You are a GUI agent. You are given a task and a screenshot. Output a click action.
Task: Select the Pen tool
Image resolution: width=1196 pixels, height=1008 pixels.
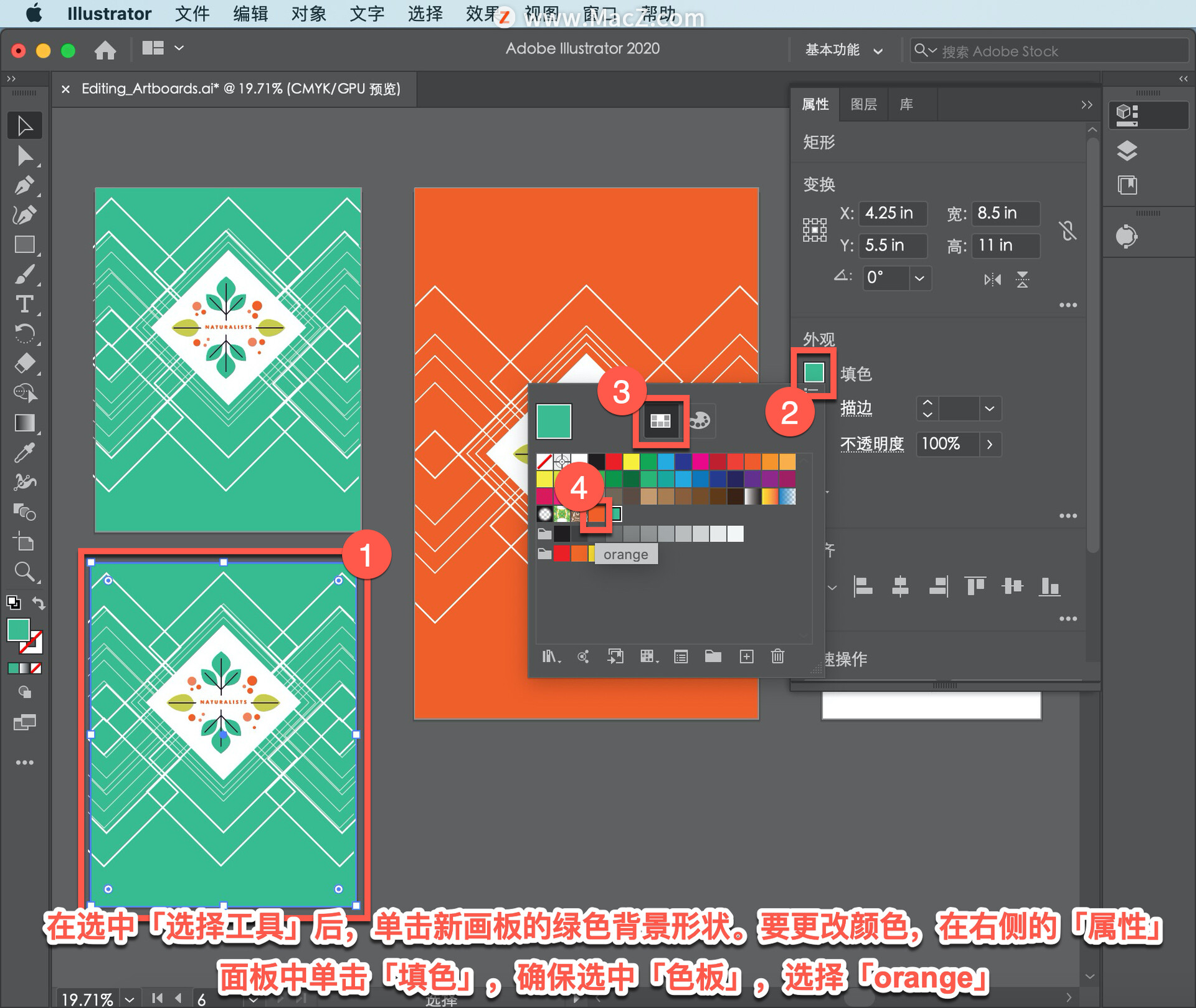pos(24,185)
